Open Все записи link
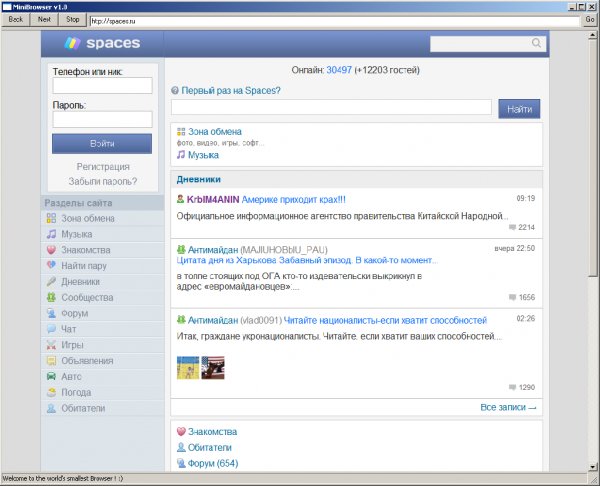Viewport: 600px width, 486px height. point(508,408)
